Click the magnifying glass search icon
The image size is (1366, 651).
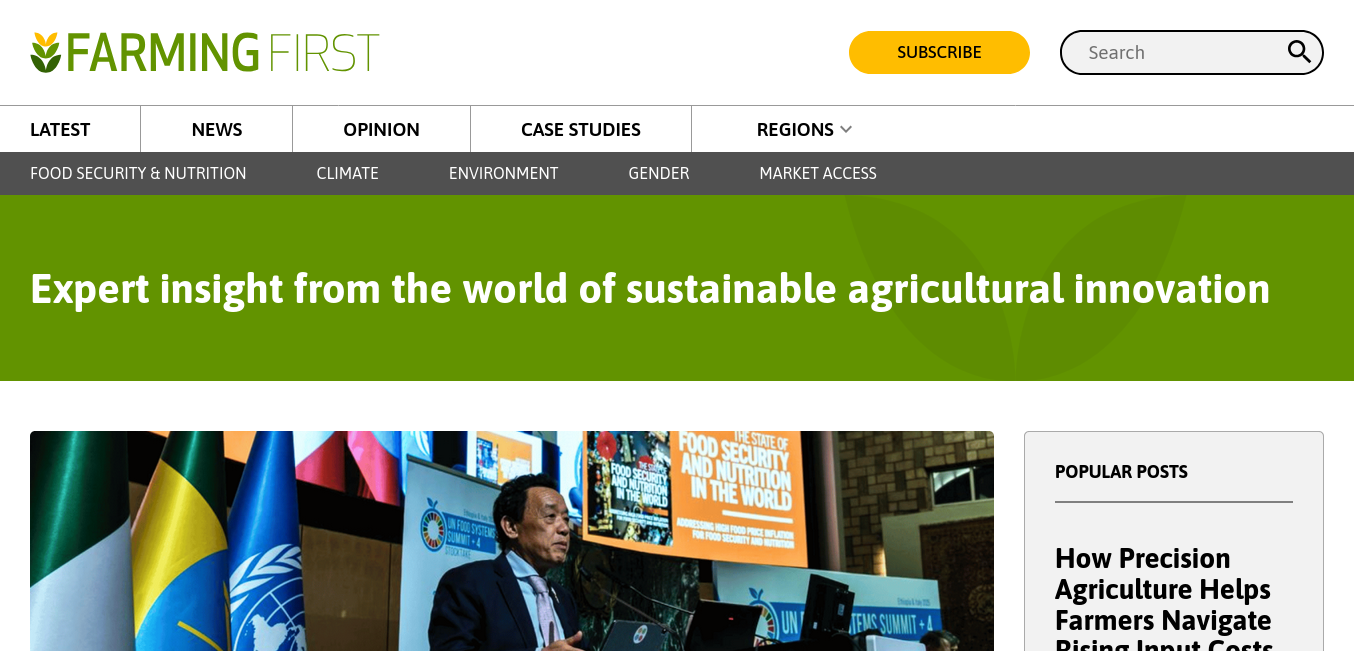point(1298,52)
